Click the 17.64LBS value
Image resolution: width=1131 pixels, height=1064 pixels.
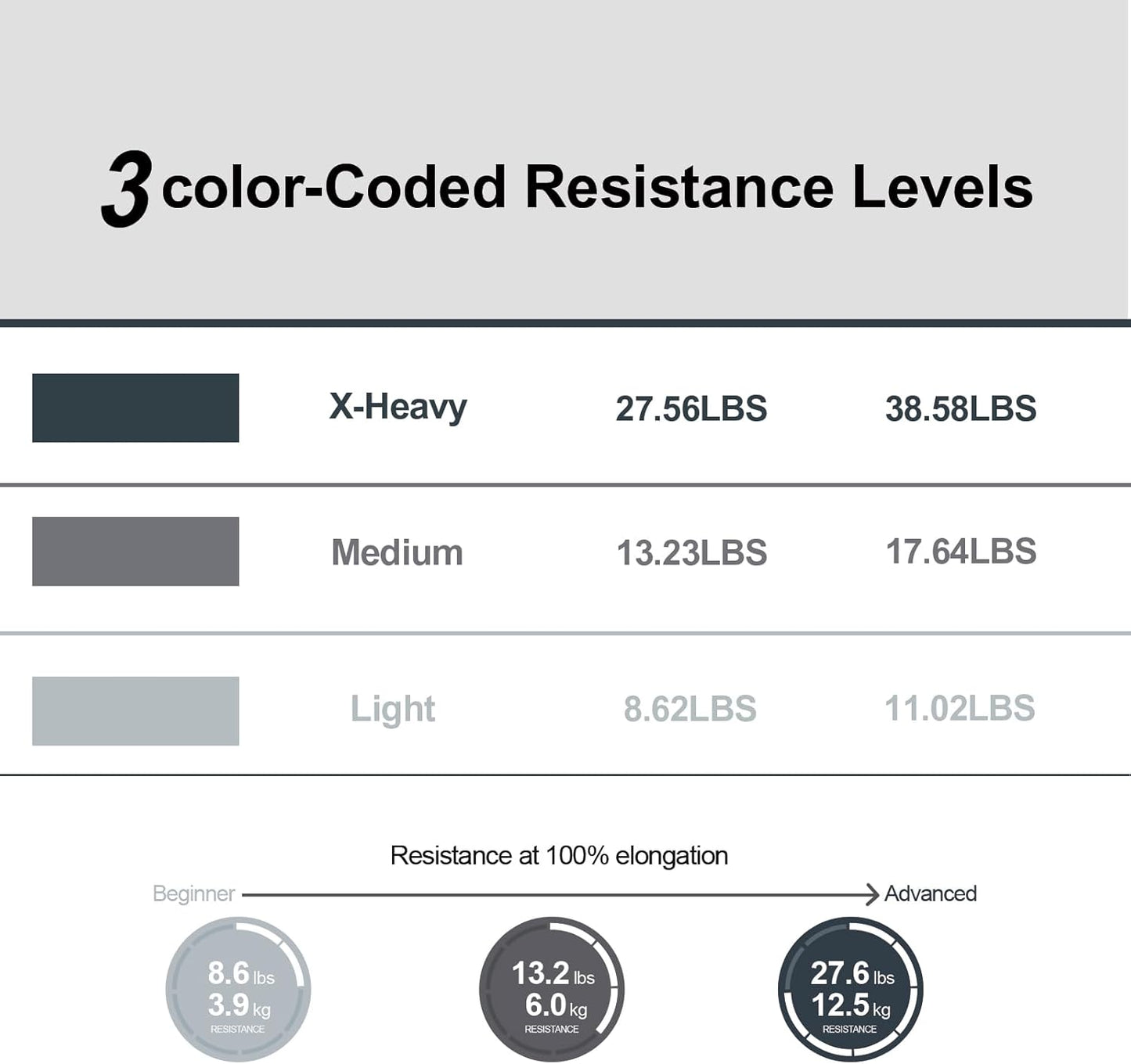point(960,552)
